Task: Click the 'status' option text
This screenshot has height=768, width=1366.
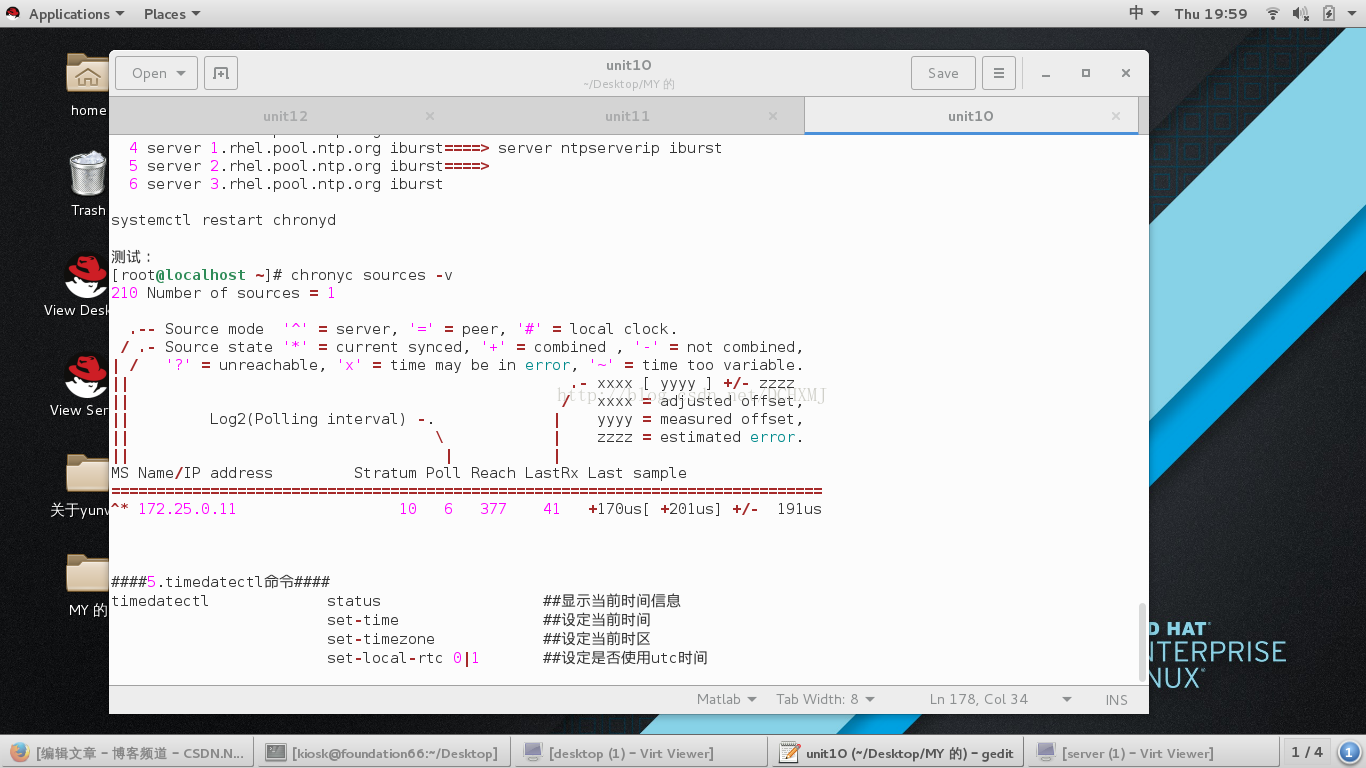Action: [354, 601]
